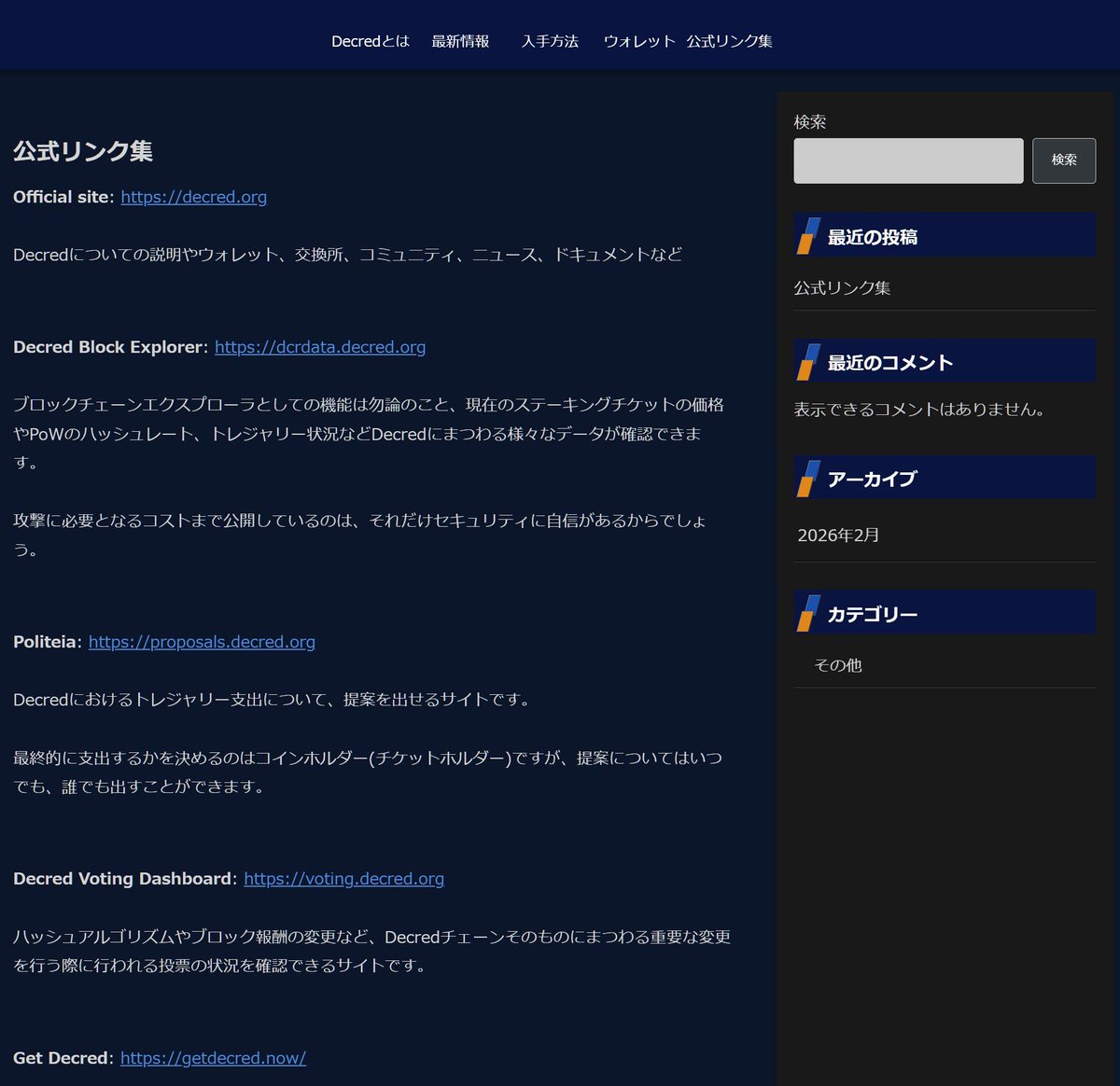1120x1086 pixels.
Task: Click inside the search input field
Action: click(907, 160)
